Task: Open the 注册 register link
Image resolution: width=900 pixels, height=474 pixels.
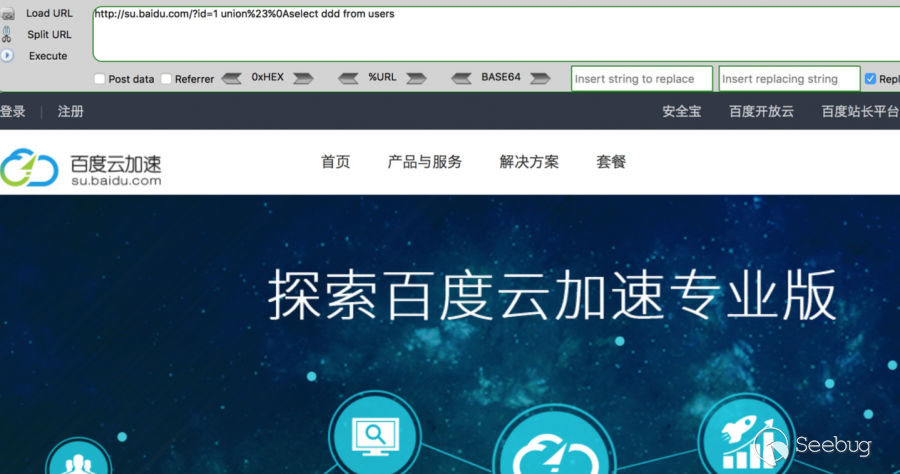Action: pyautogui.click(x=71, y=111)
